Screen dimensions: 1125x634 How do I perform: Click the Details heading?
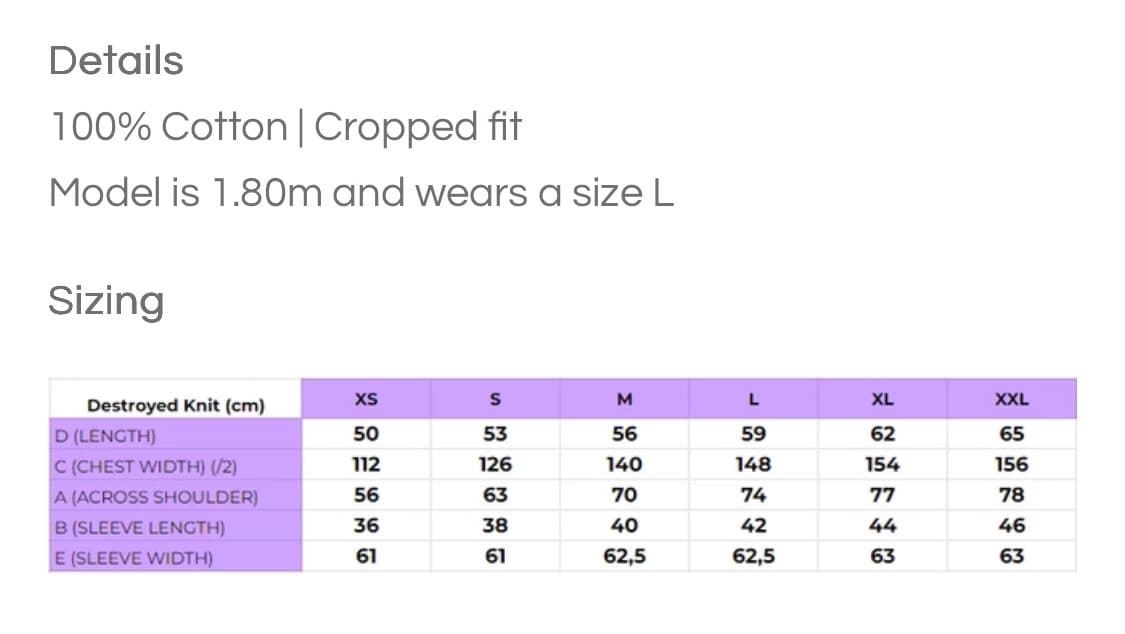click(116, 61)
